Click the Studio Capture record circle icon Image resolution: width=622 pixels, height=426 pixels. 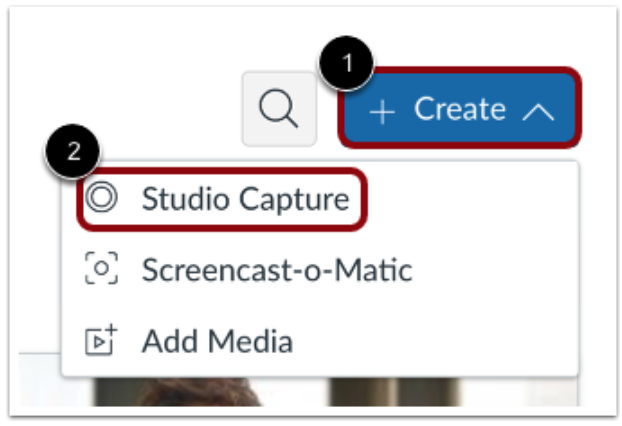pyautogui.click(x=102, y=197)
